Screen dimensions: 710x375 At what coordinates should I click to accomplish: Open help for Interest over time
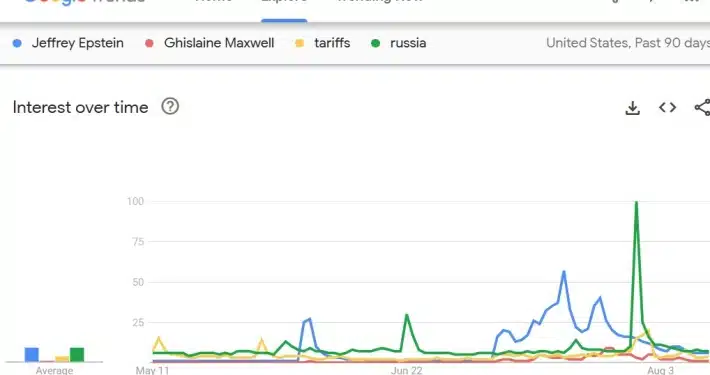click(170, 106)
